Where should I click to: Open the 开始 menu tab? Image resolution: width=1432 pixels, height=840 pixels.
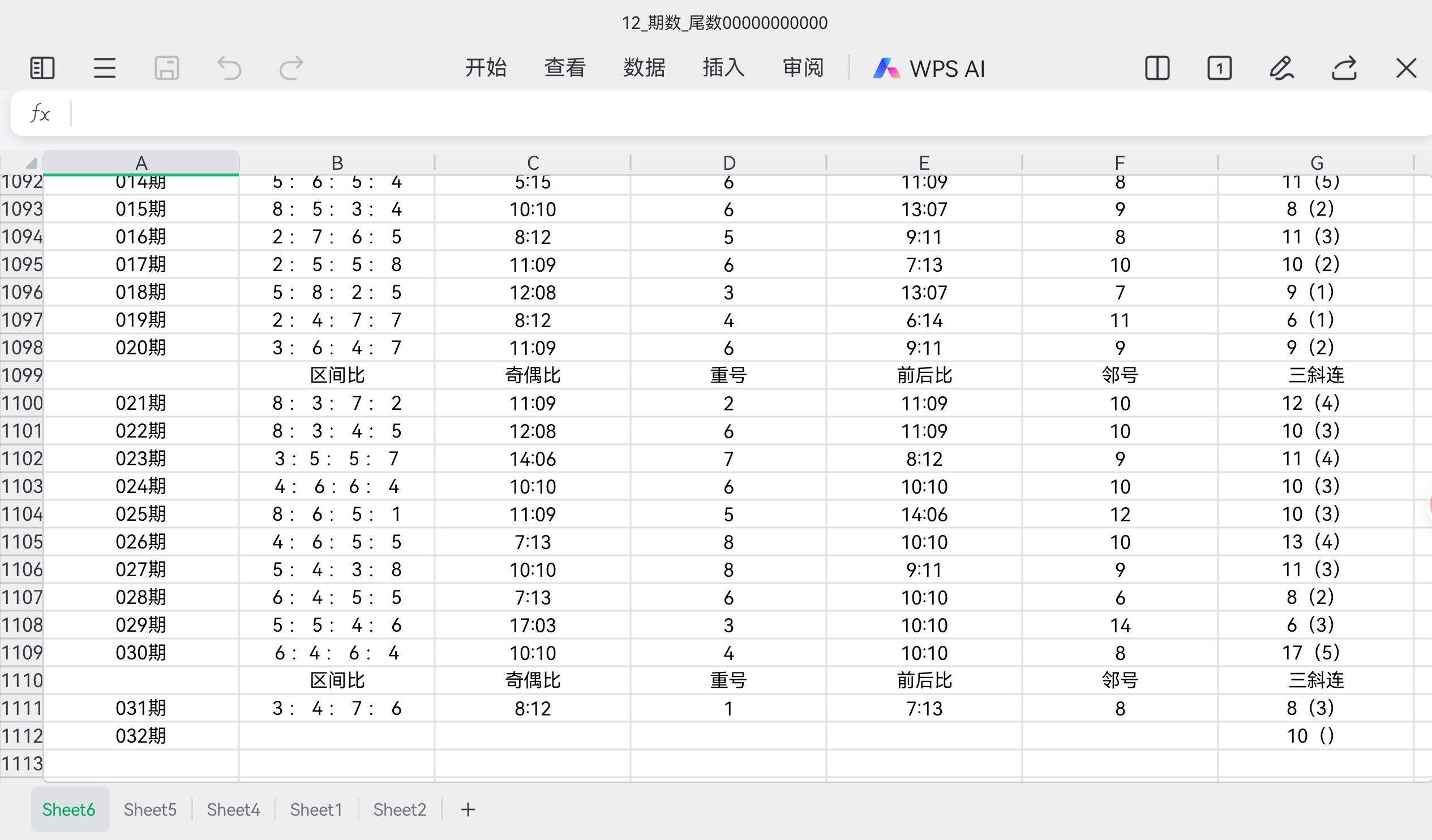[485, 67]
